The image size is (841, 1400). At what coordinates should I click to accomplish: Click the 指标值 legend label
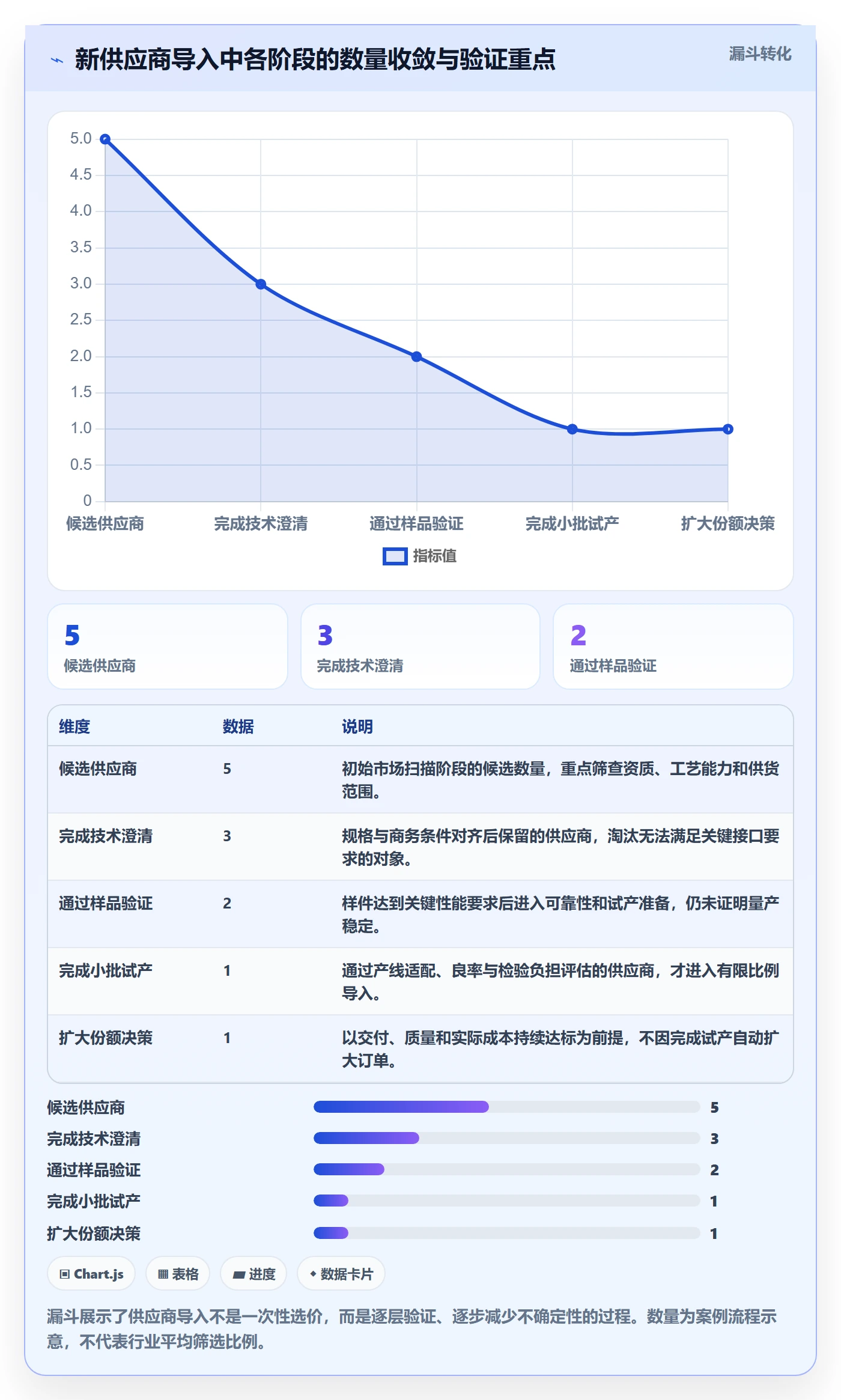[x=434, y=556]
